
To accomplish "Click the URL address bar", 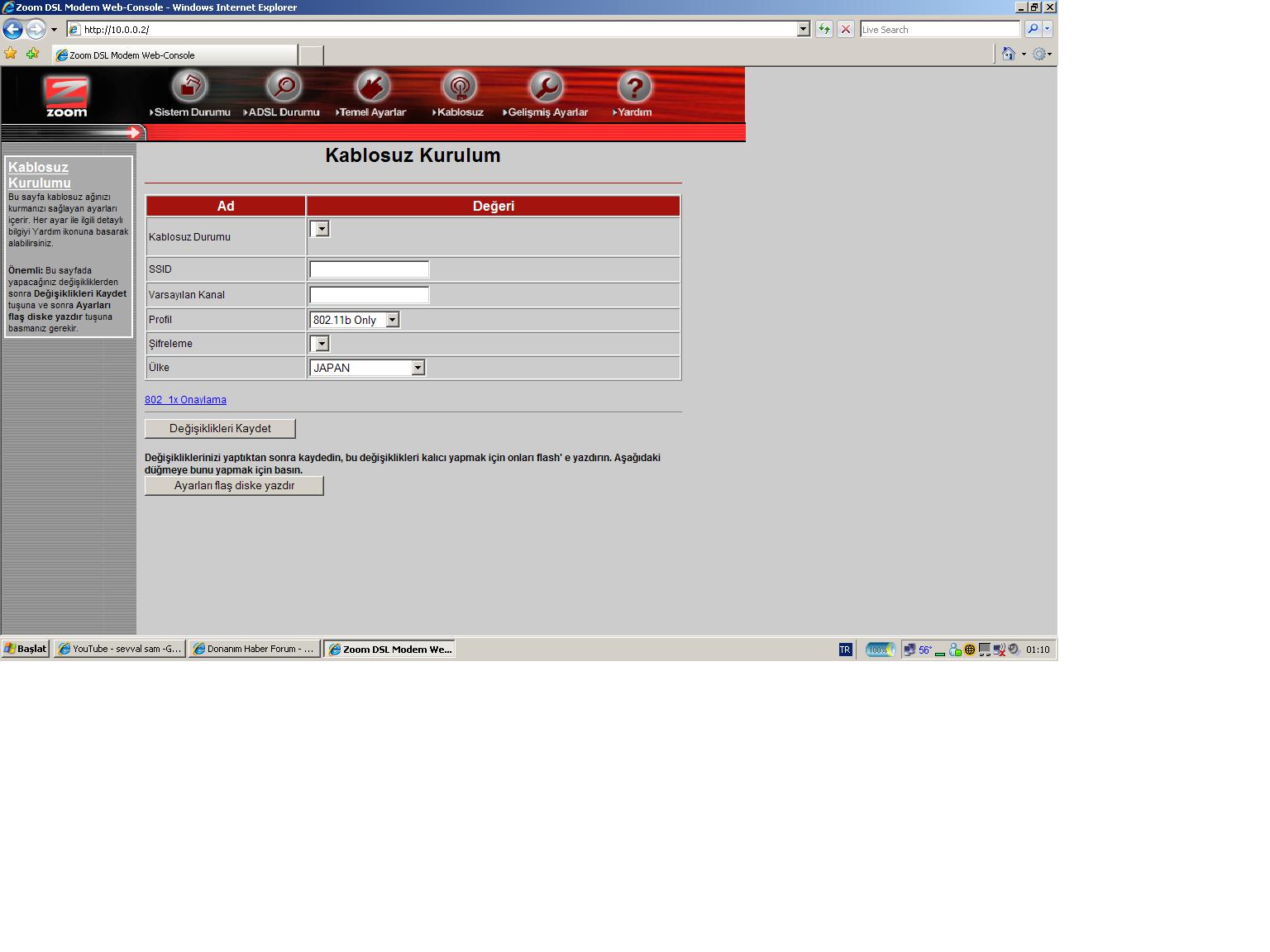I will [438, 29].
